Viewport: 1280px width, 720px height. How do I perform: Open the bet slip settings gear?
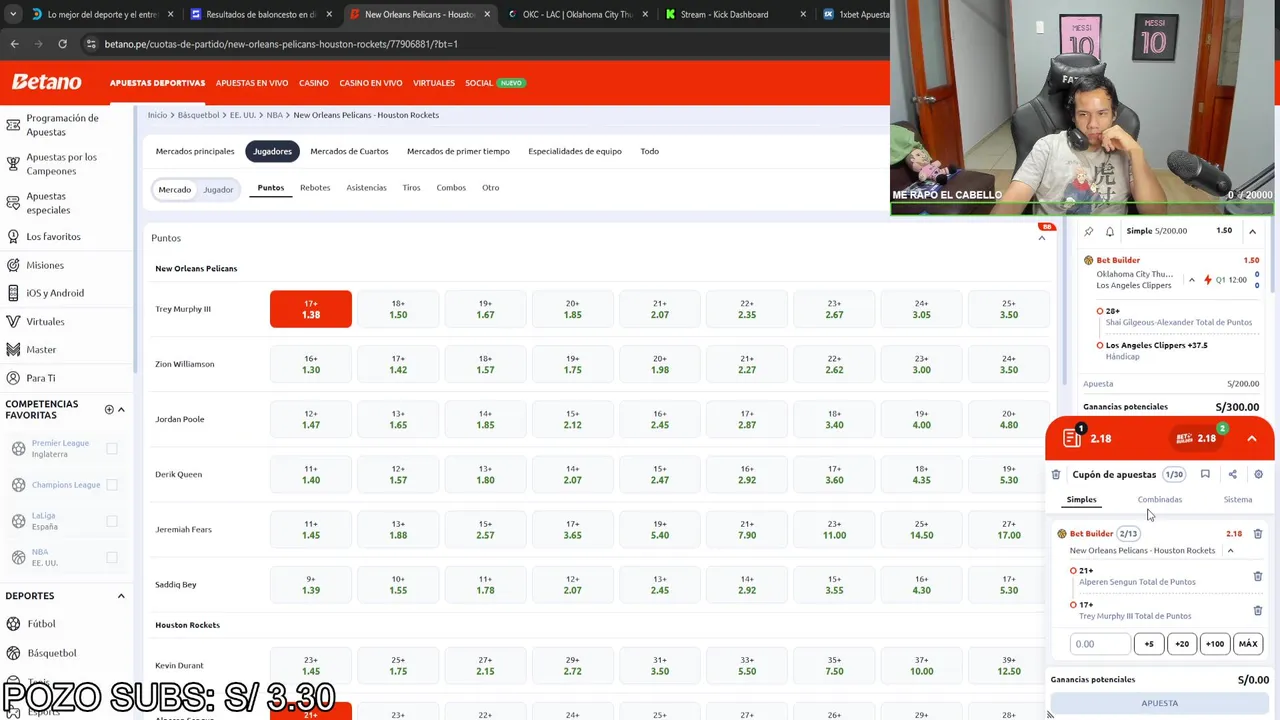[1258, 475]
